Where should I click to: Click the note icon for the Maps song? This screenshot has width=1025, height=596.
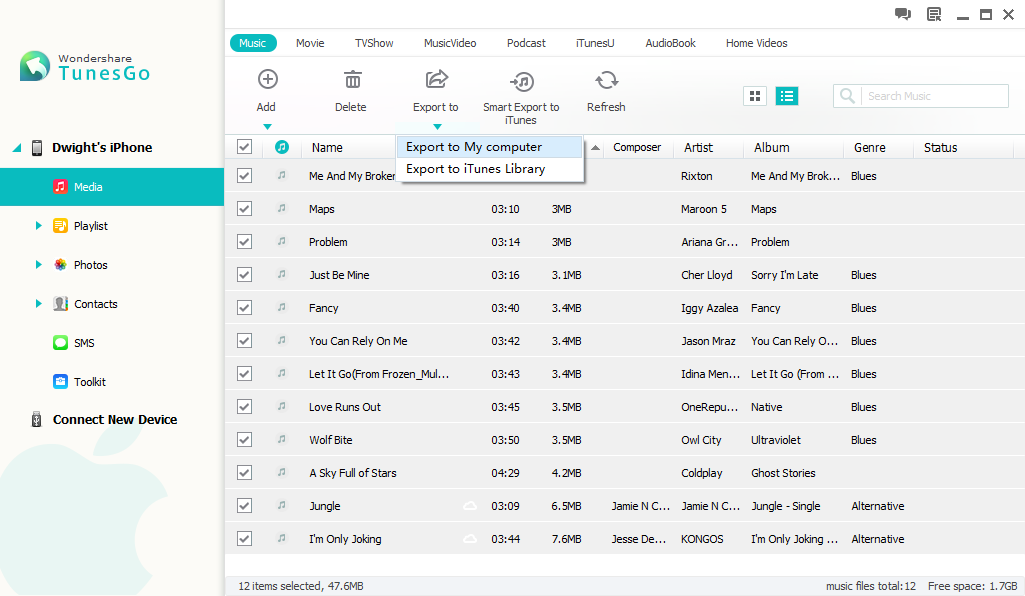click(282, 208)
